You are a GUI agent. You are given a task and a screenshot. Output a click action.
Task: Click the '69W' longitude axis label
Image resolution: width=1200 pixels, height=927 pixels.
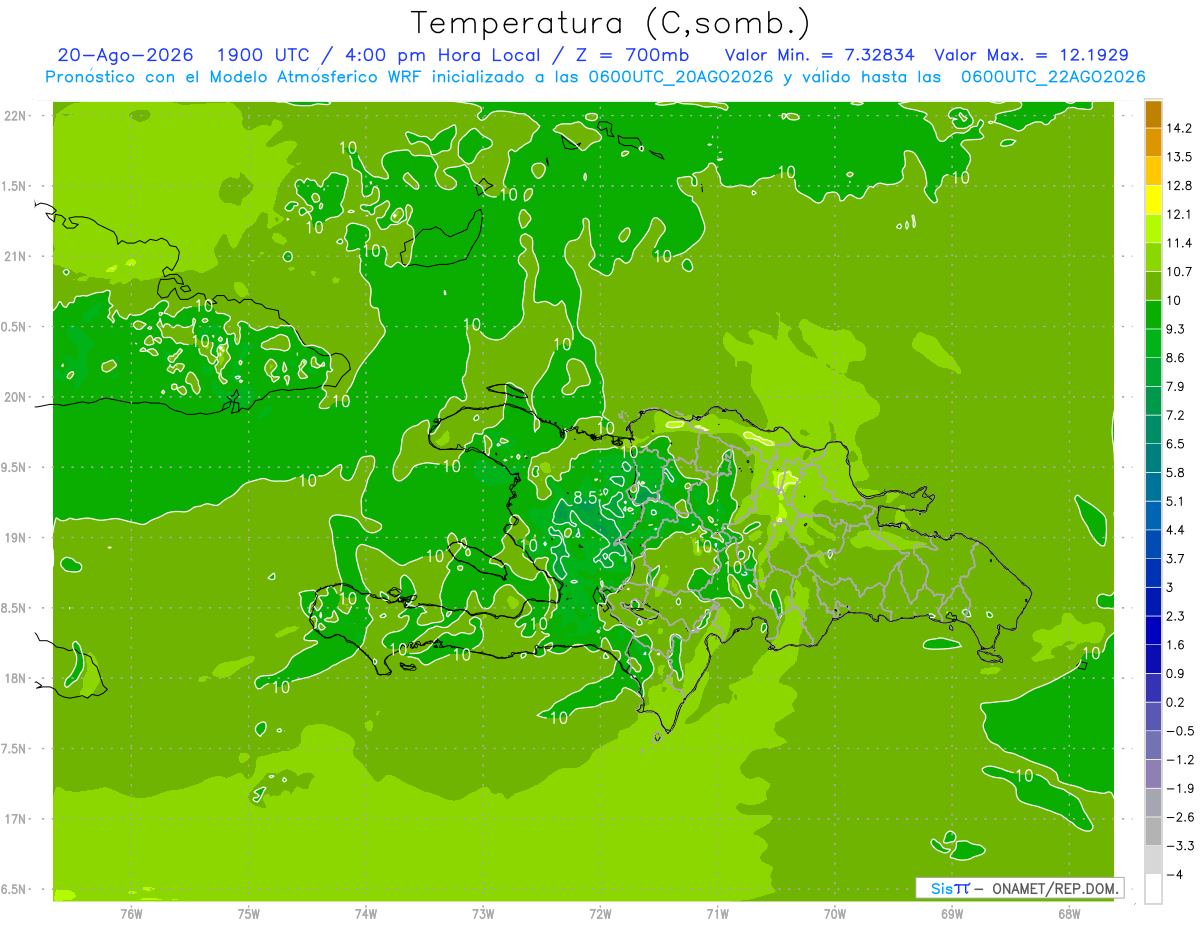952,913
